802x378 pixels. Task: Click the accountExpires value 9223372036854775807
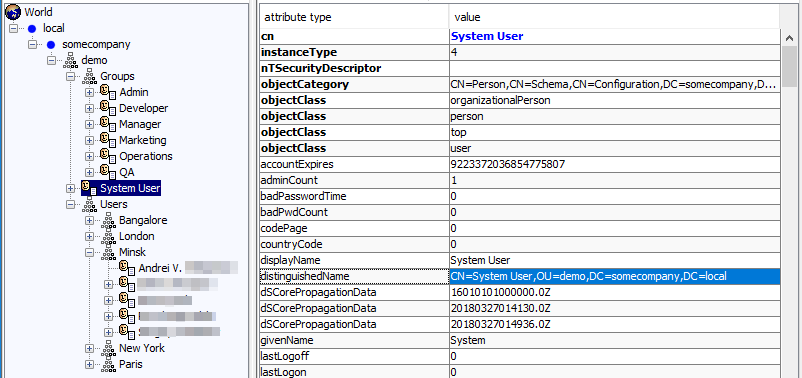tap(508, 164)
